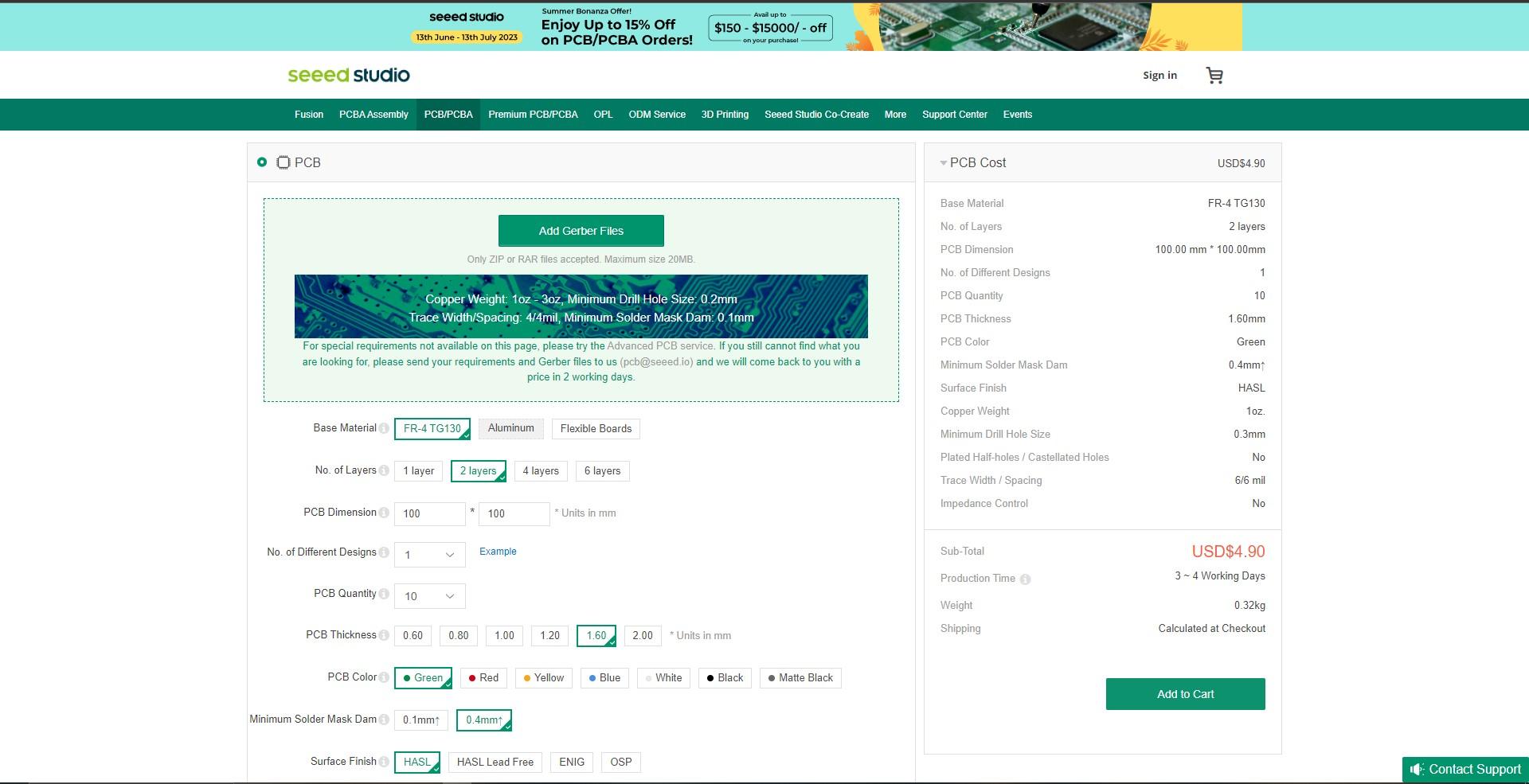Select OSP surface finish
This screenshot has height=784, width=1529.
621,762
